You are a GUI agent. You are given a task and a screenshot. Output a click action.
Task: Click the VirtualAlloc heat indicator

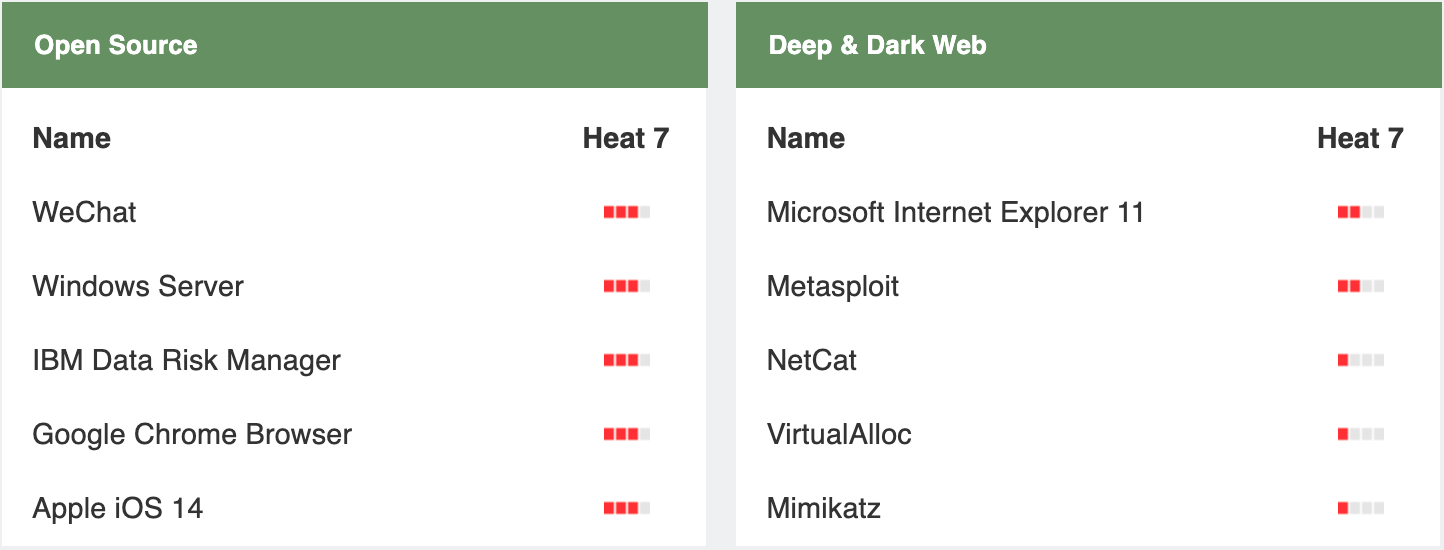[1361, 434]
